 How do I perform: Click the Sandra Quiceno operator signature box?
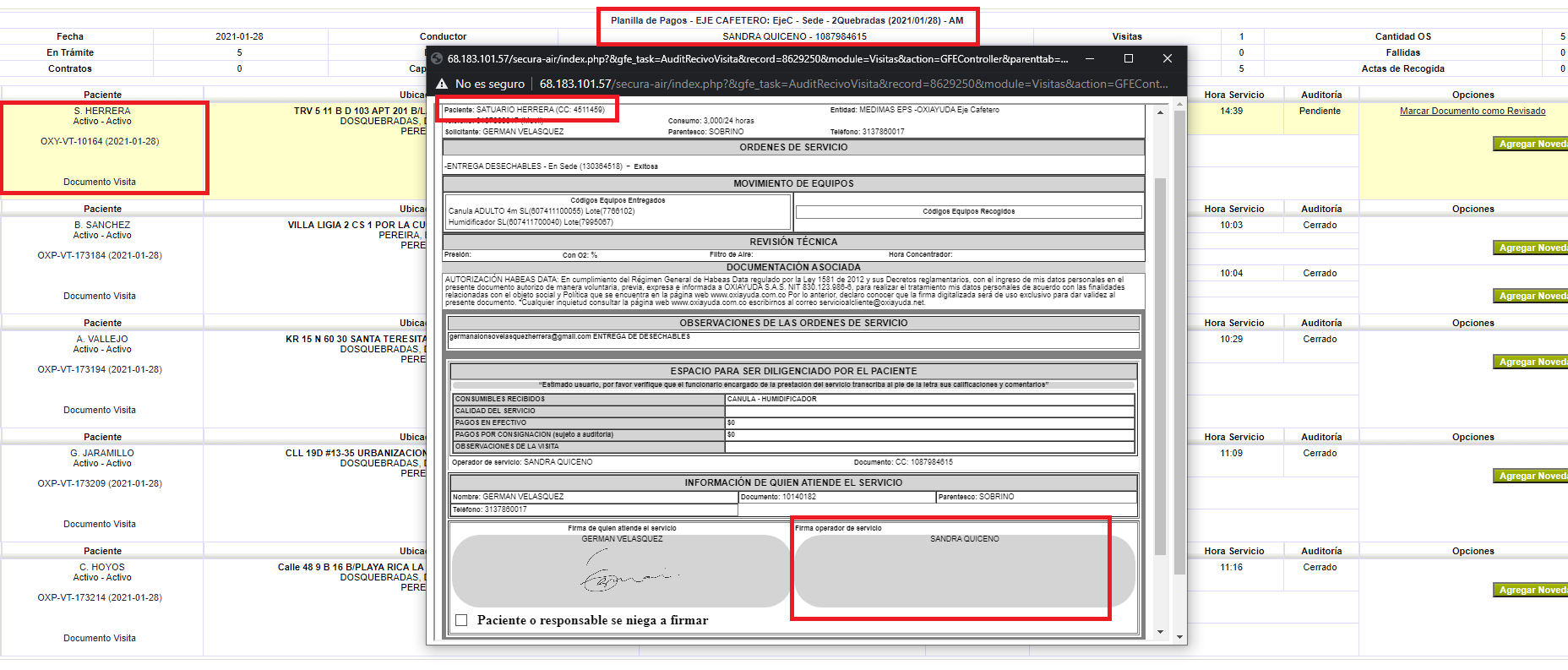coord(965,570)
